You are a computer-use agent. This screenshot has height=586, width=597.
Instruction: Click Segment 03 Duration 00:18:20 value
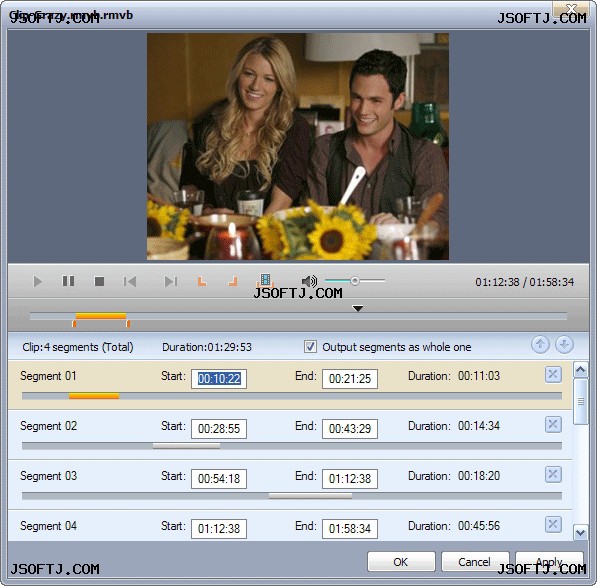[479, 476]
